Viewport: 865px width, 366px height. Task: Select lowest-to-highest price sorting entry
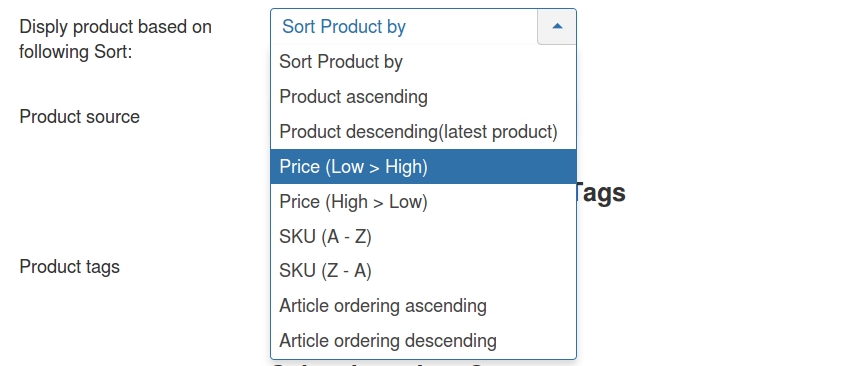click(423, 166)
